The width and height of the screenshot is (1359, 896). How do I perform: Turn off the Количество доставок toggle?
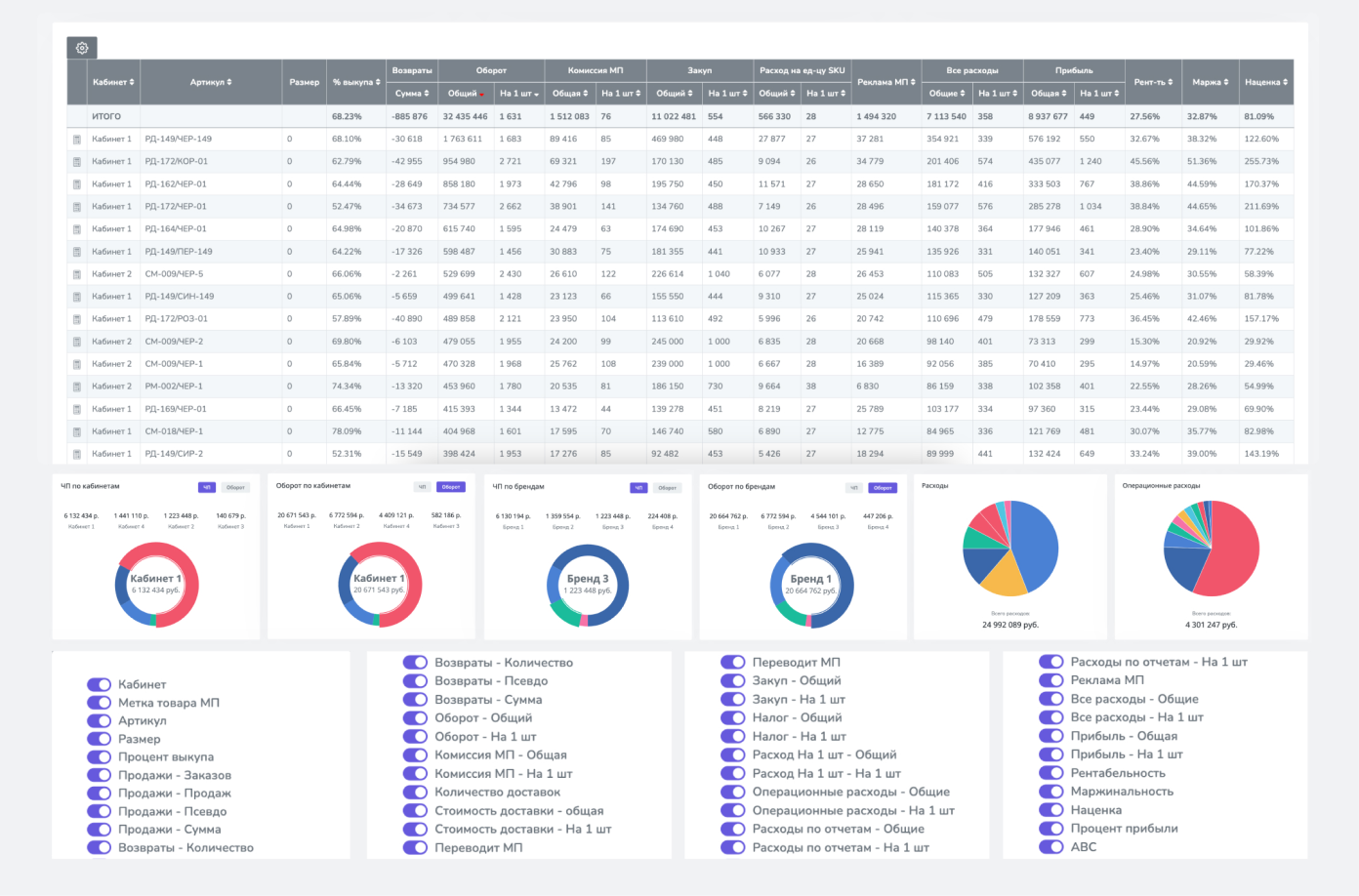(x=415, y=793)
